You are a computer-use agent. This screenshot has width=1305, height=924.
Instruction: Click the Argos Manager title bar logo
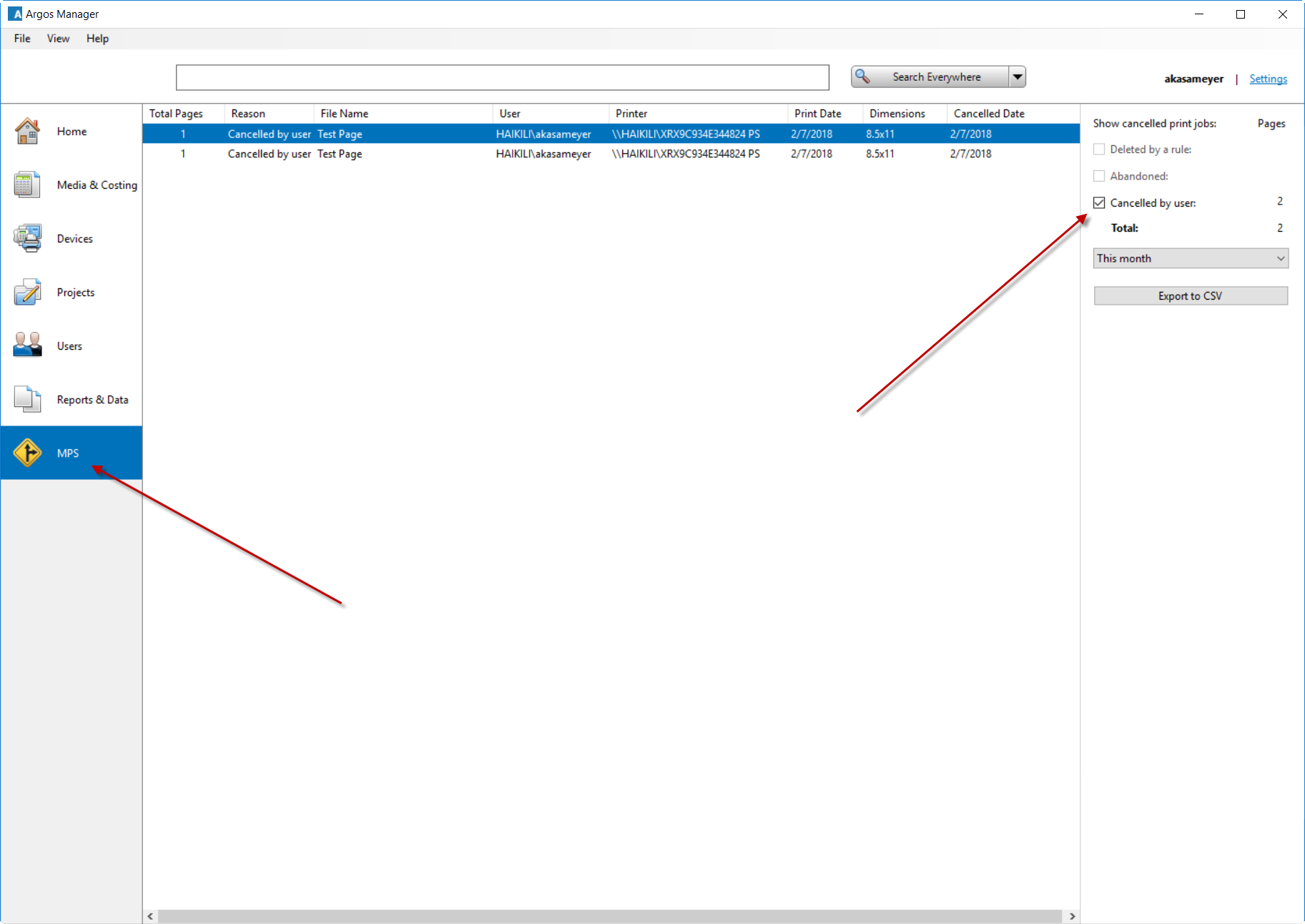tap(14, 14)
